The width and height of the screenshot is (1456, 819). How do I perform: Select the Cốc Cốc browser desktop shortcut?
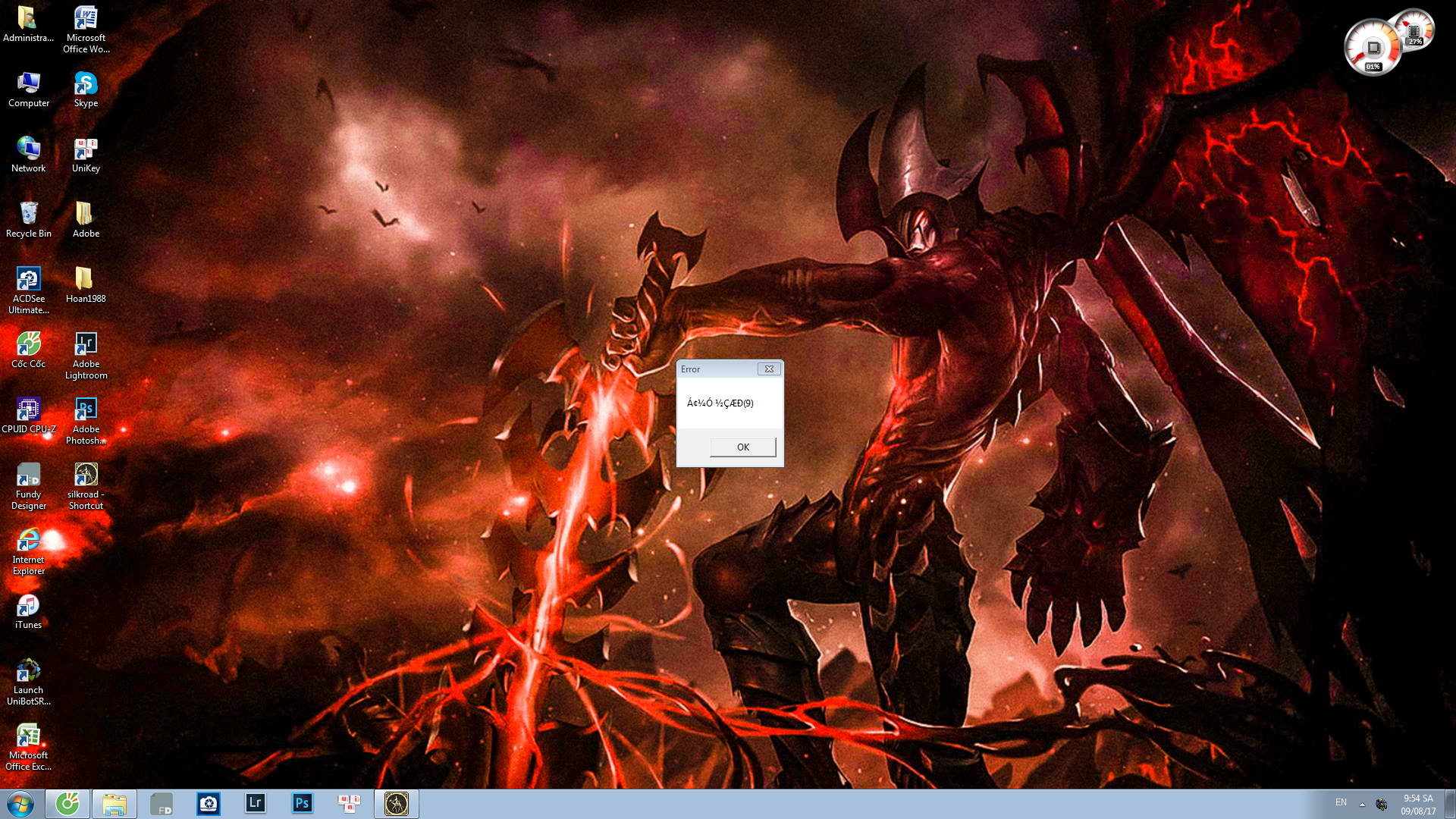(x=28, y=350)
